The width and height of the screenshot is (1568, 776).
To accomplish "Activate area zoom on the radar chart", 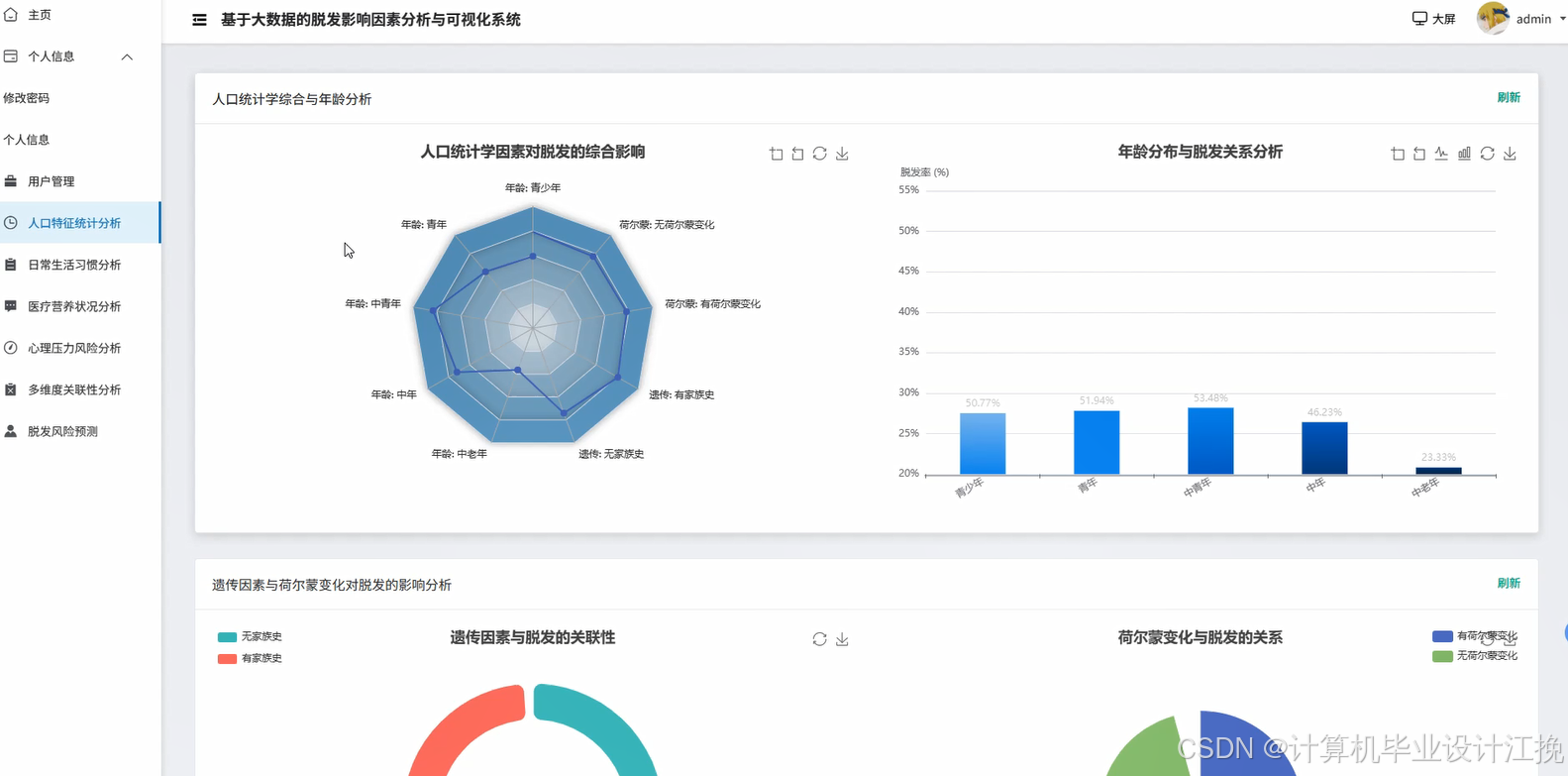I will click(x=776, y=154).
